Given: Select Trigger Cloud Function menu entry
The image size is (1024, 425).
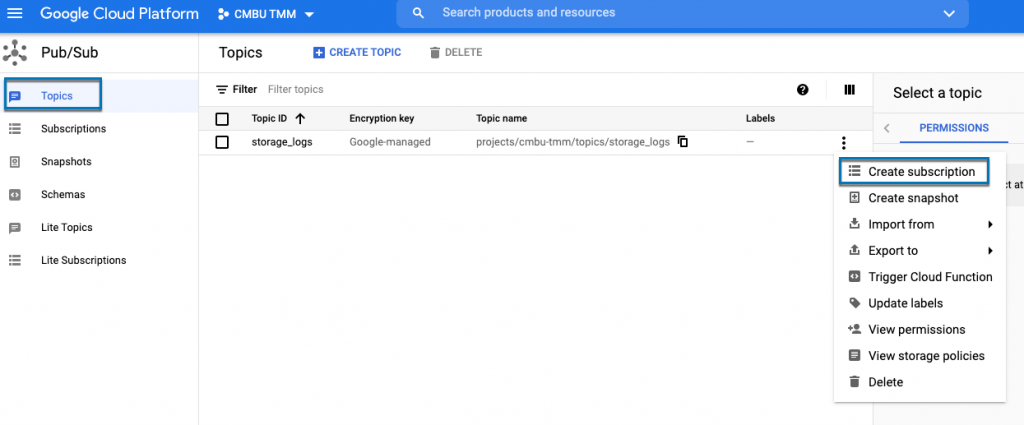Looking at the screenshot, I should click(x=930, y=277).
